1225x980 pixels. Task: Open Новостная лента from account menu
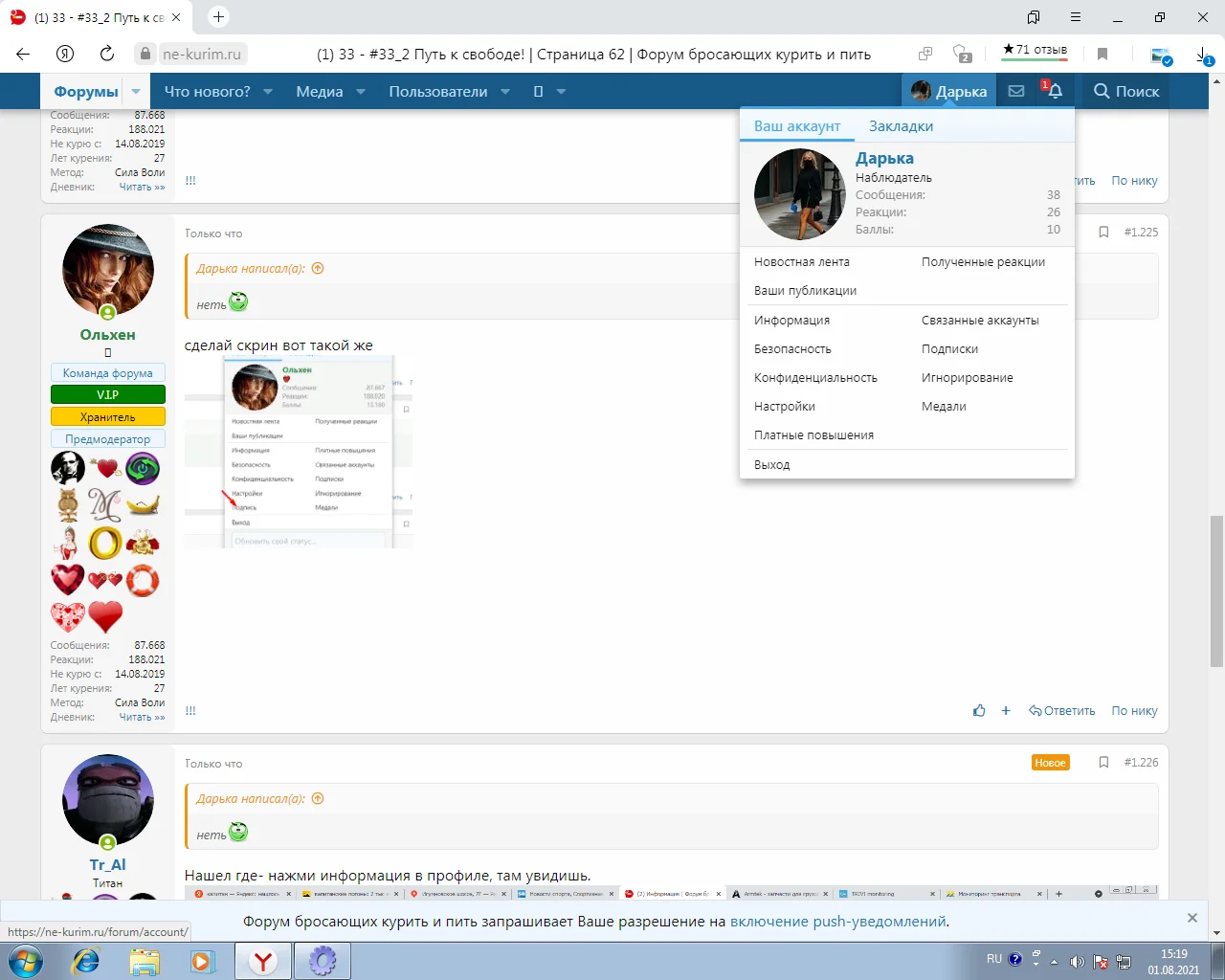pyautogui.click(x=802, y=262)
